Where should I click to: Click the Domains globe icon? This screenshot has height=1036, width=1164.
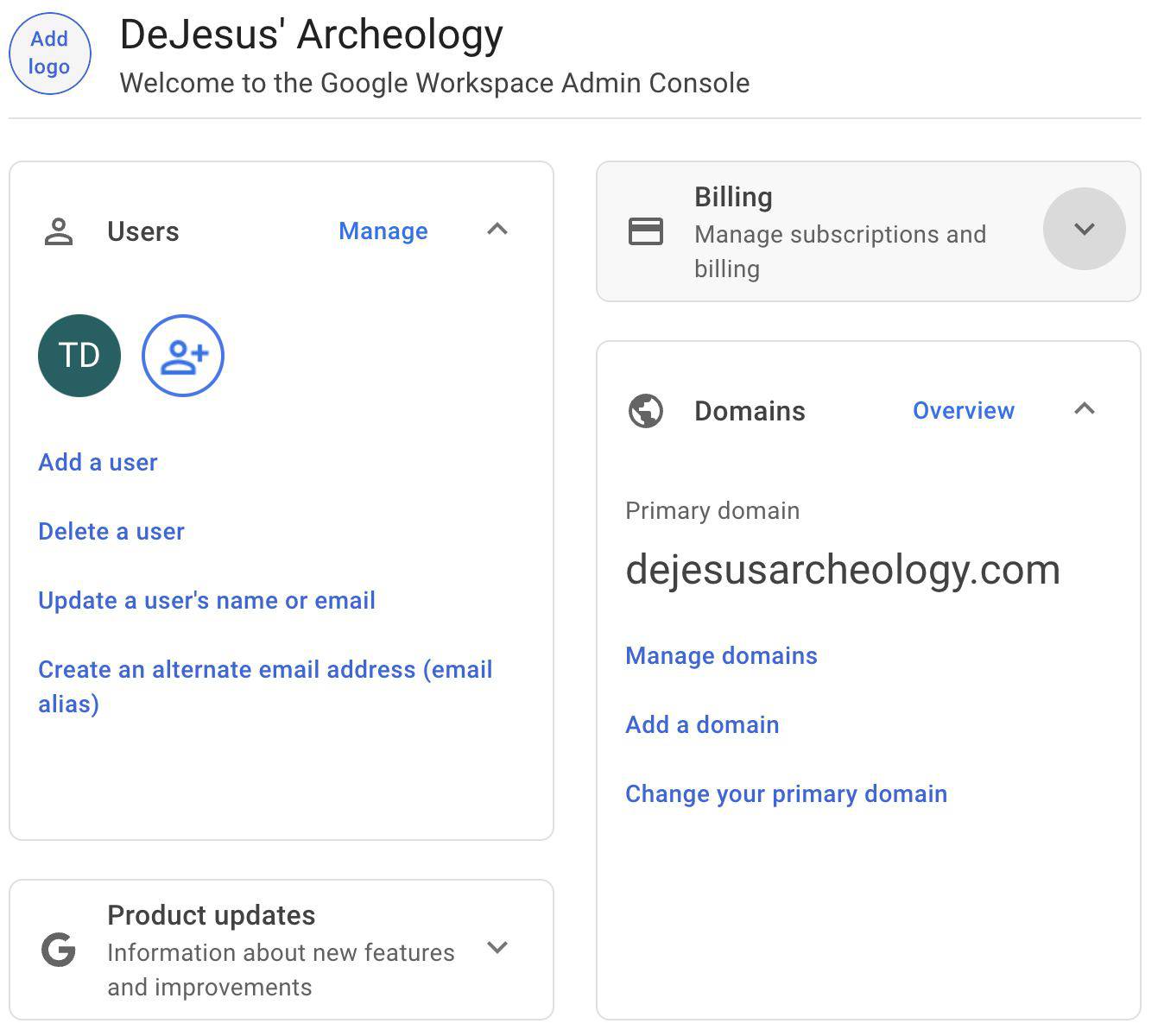[x=645, y=411]
